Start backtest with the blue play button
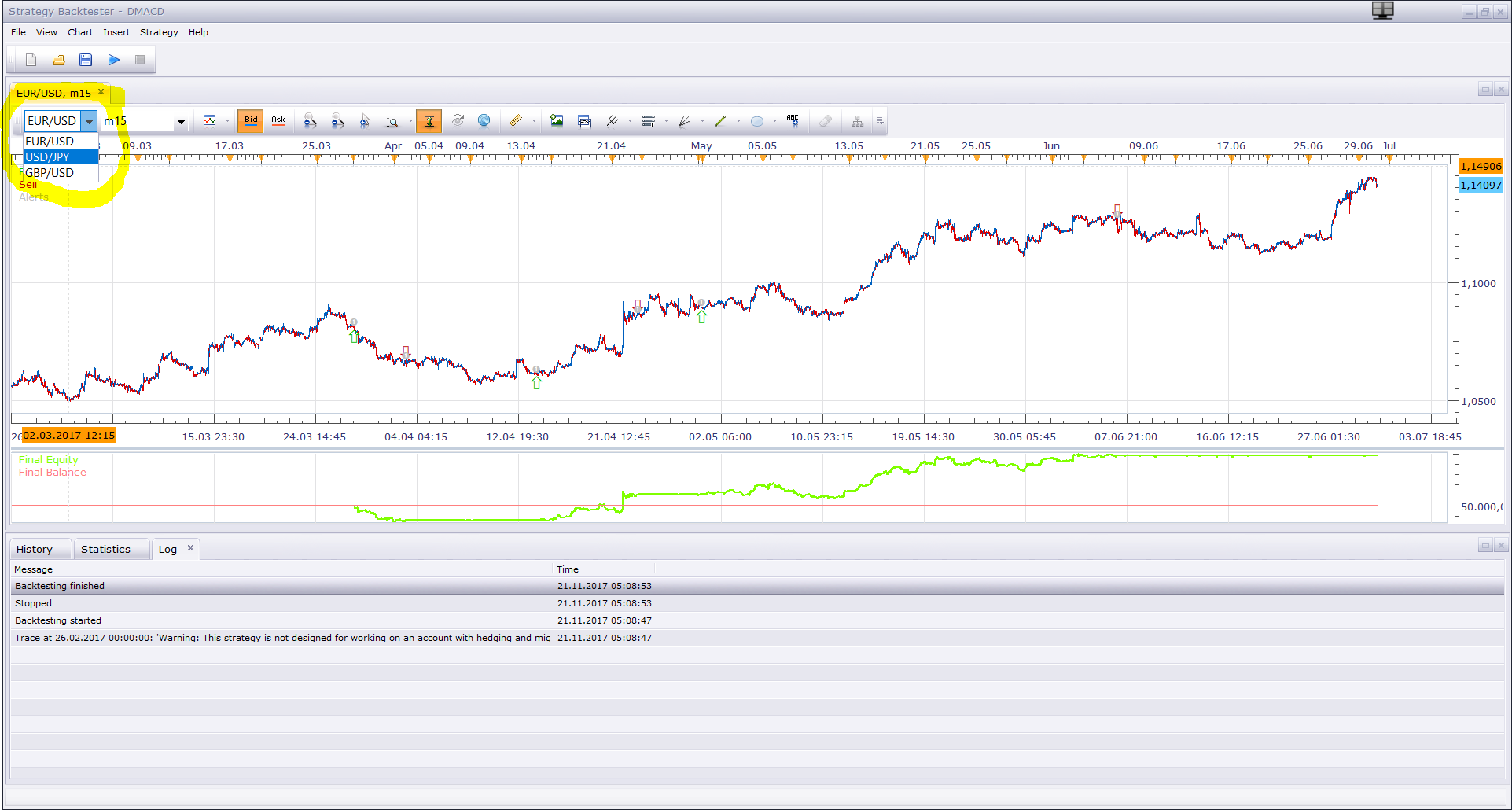This screenshot has height=810, width=1512. (114, 60)
